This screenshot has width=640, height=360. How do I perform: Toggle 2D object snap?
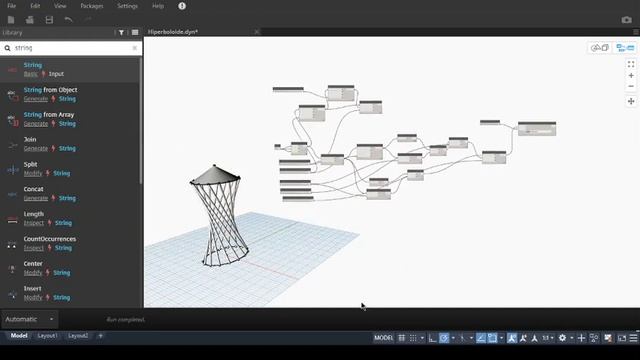pos(492,338)
